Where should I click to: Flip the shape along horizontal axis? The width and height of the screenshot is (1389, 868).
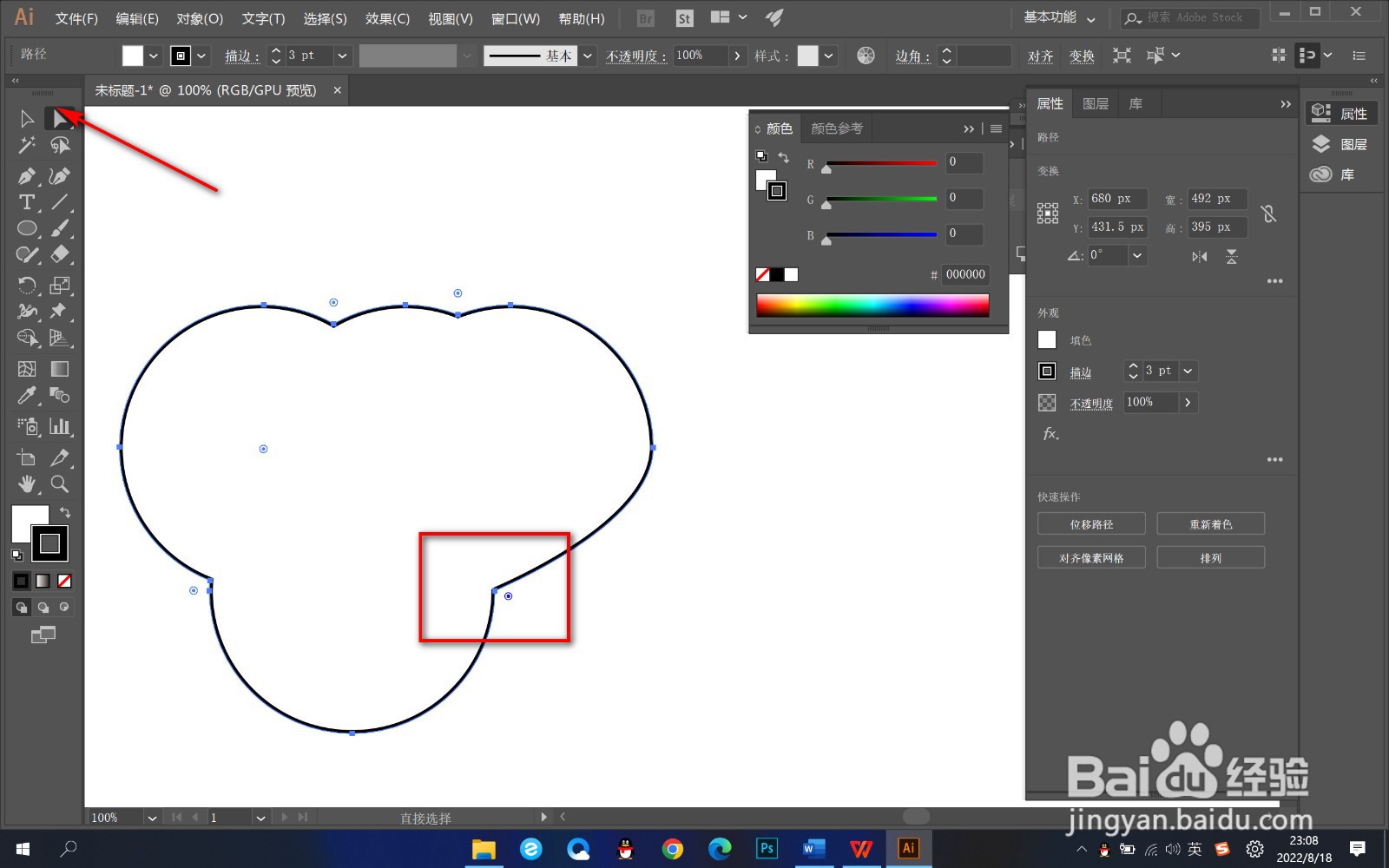coord(1199,256)
